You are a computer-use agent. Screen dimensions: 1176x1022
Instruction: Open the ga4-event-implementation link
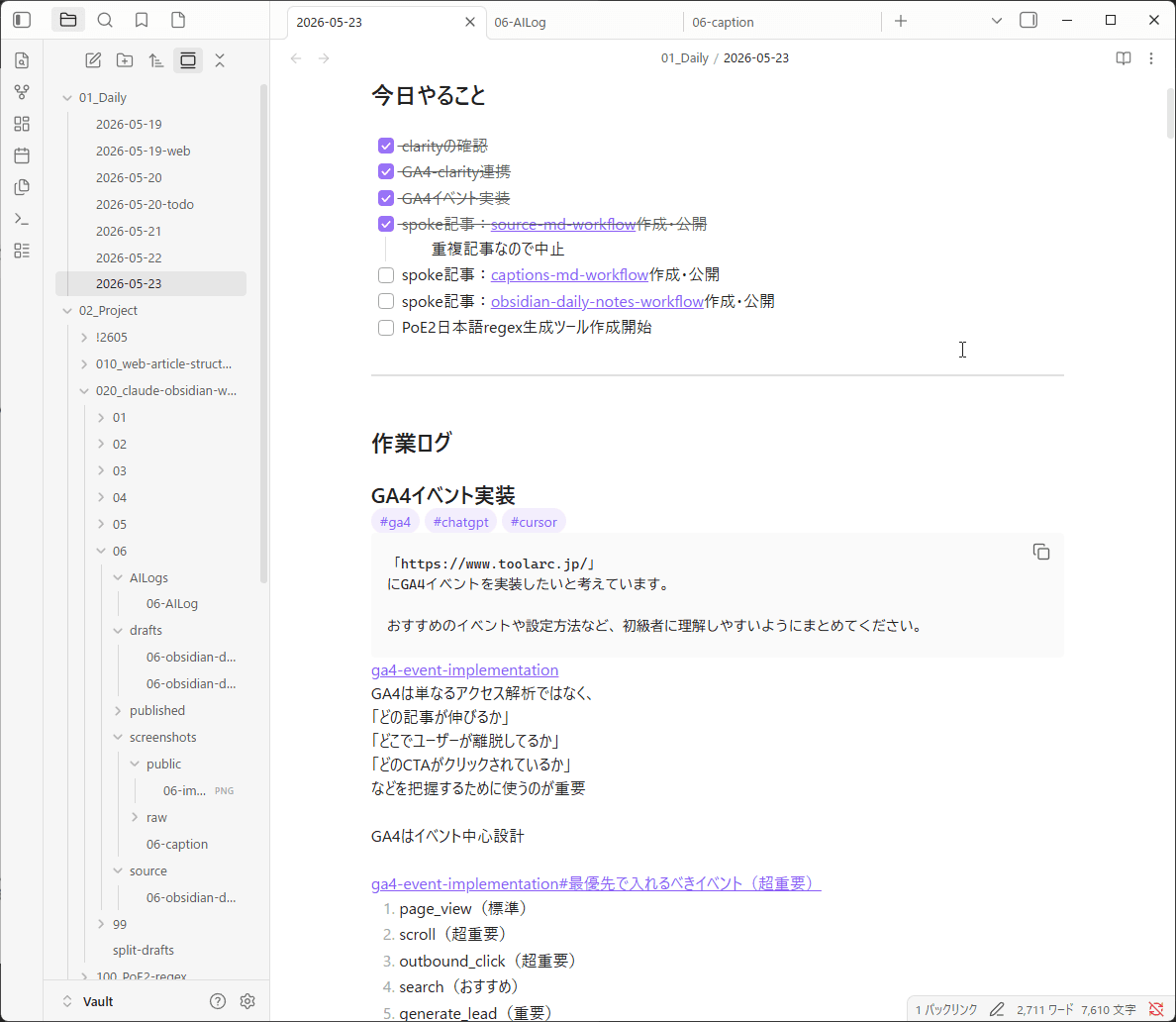464,670
